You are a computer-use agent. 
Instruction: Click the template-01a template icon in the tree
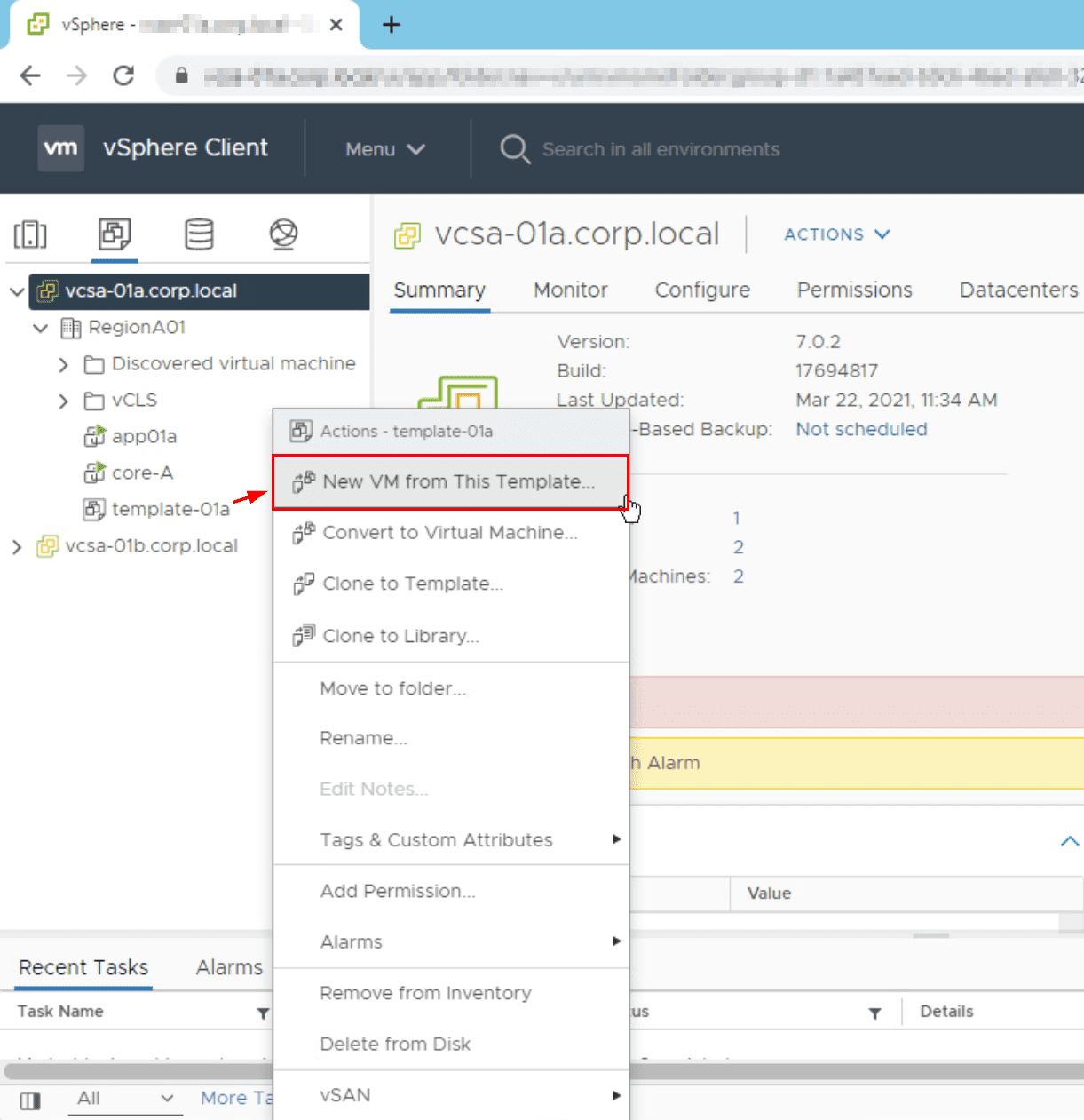tap(94, 509)
